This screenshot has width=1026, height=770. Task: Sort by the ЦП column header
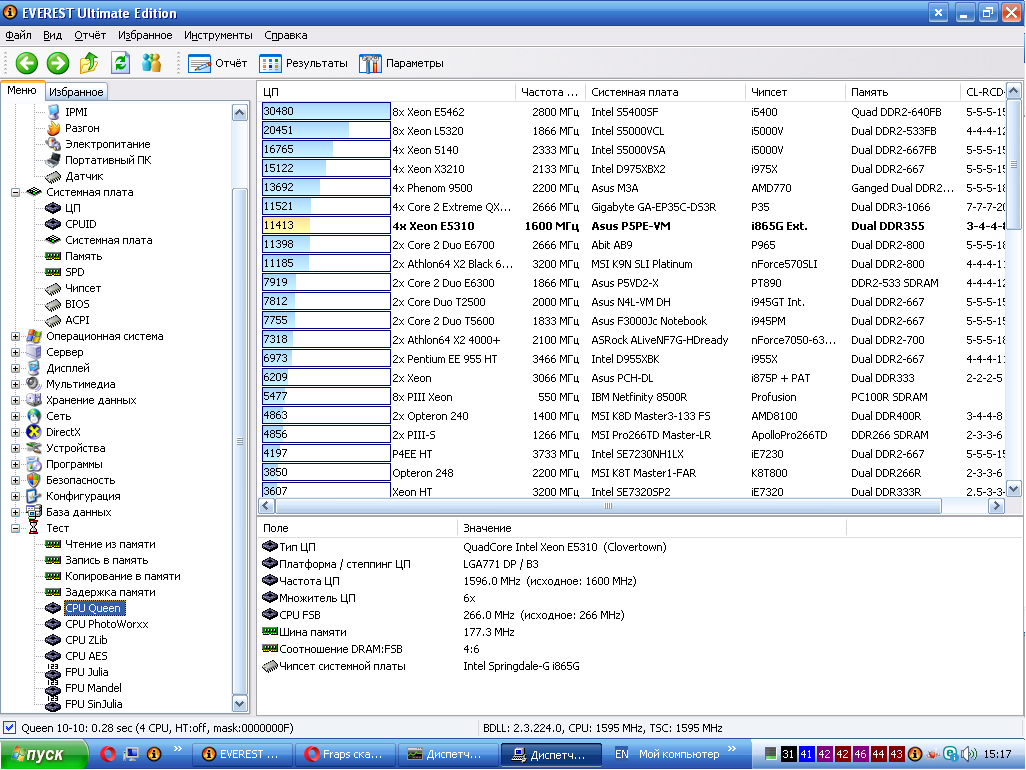(x=386, y=92)
